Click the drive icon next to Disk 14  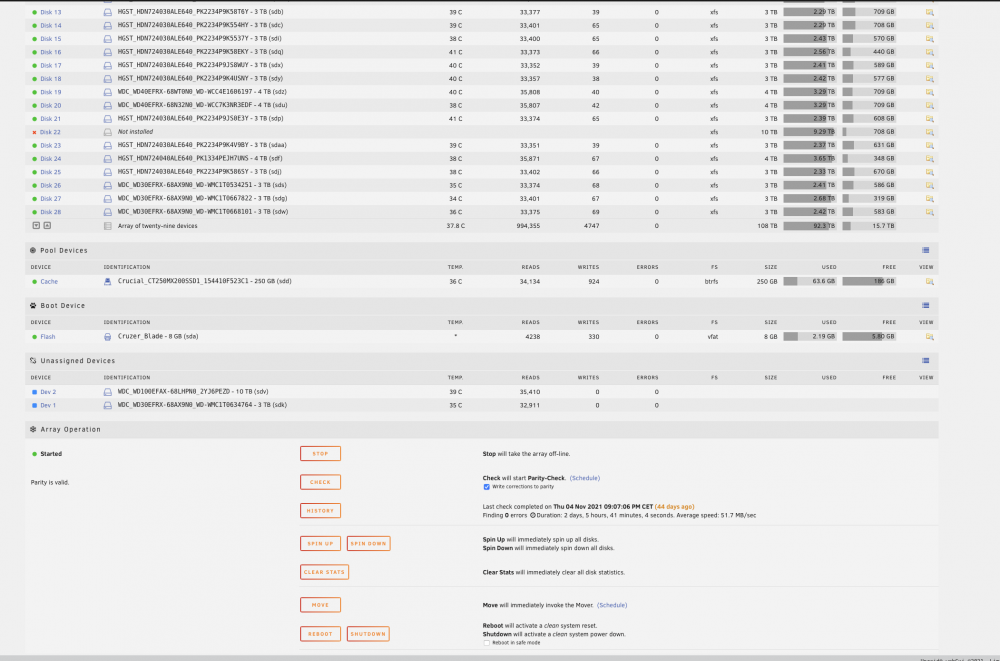coord(108,26)
